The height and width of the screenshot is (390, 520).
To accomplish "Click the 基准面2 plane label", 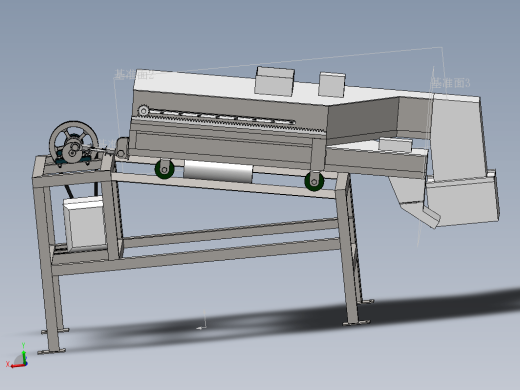I will (x=134, y=74).
